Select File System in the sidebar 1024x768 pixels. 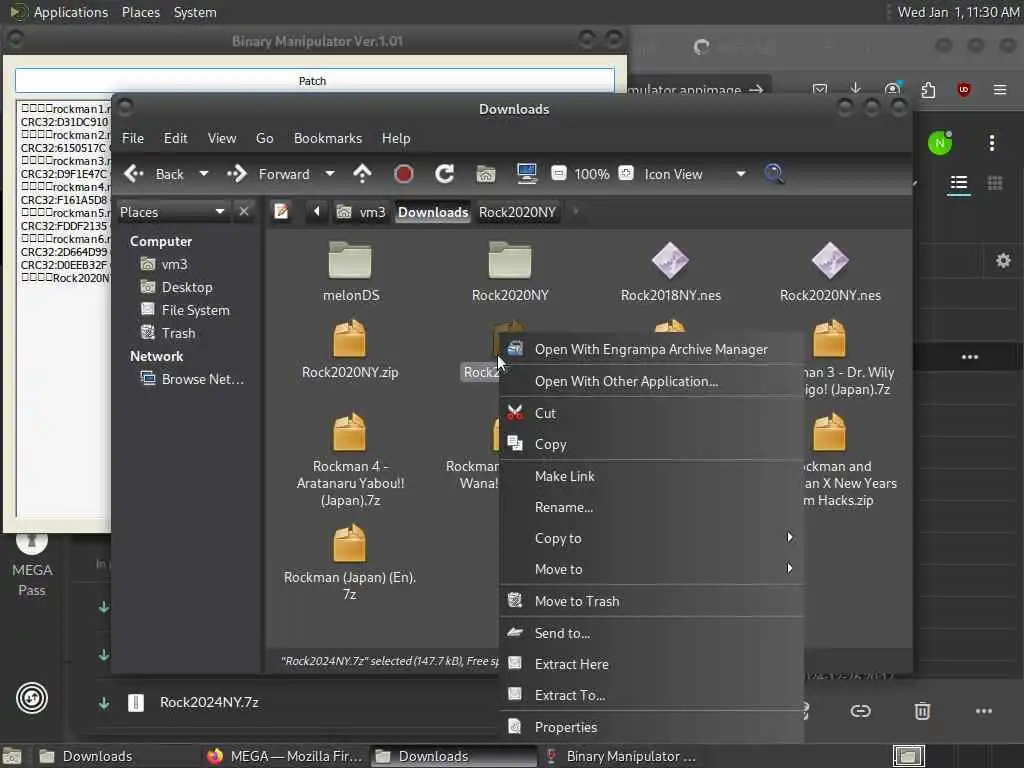185,310
